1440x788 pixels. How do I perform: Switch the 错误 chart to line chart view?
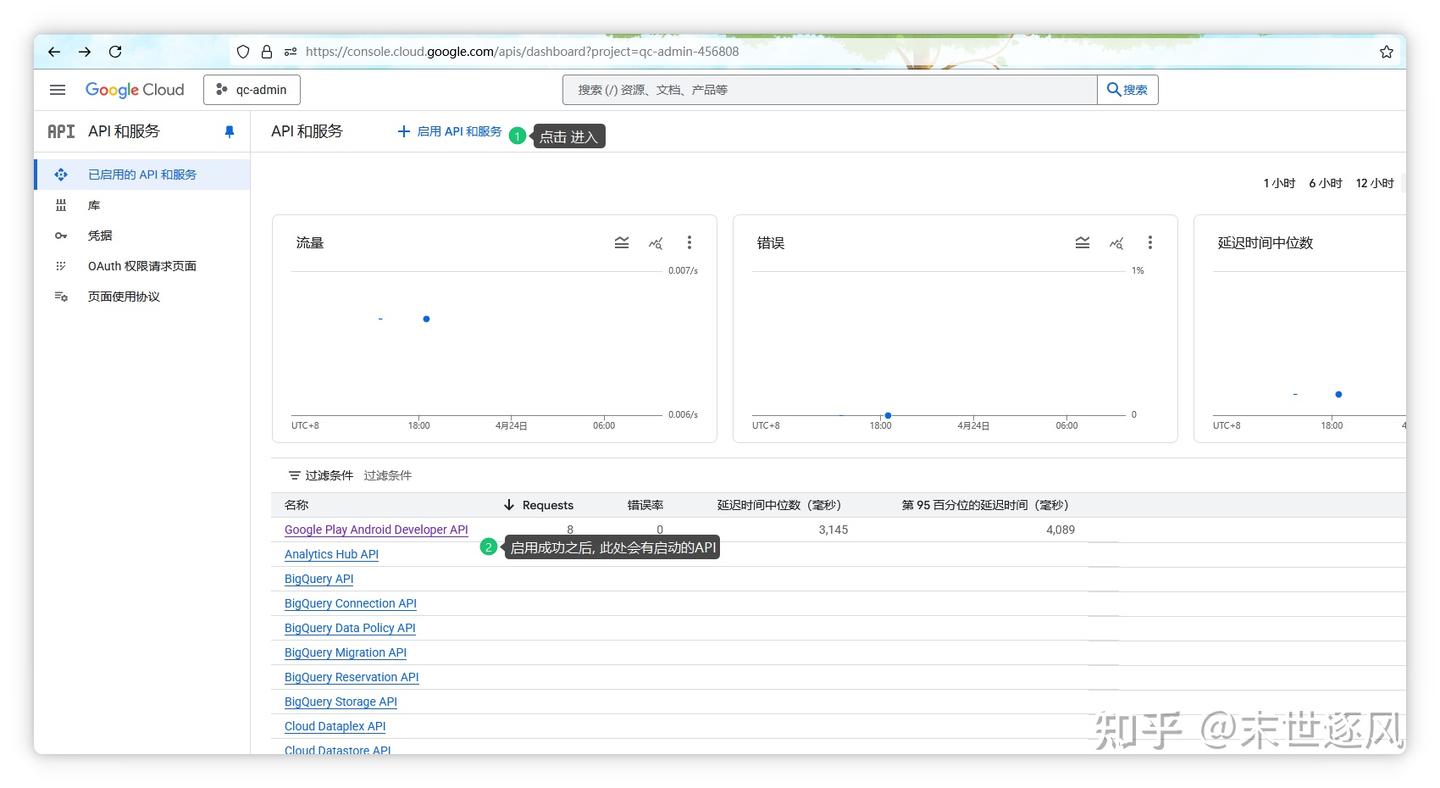click(1116, 242)
